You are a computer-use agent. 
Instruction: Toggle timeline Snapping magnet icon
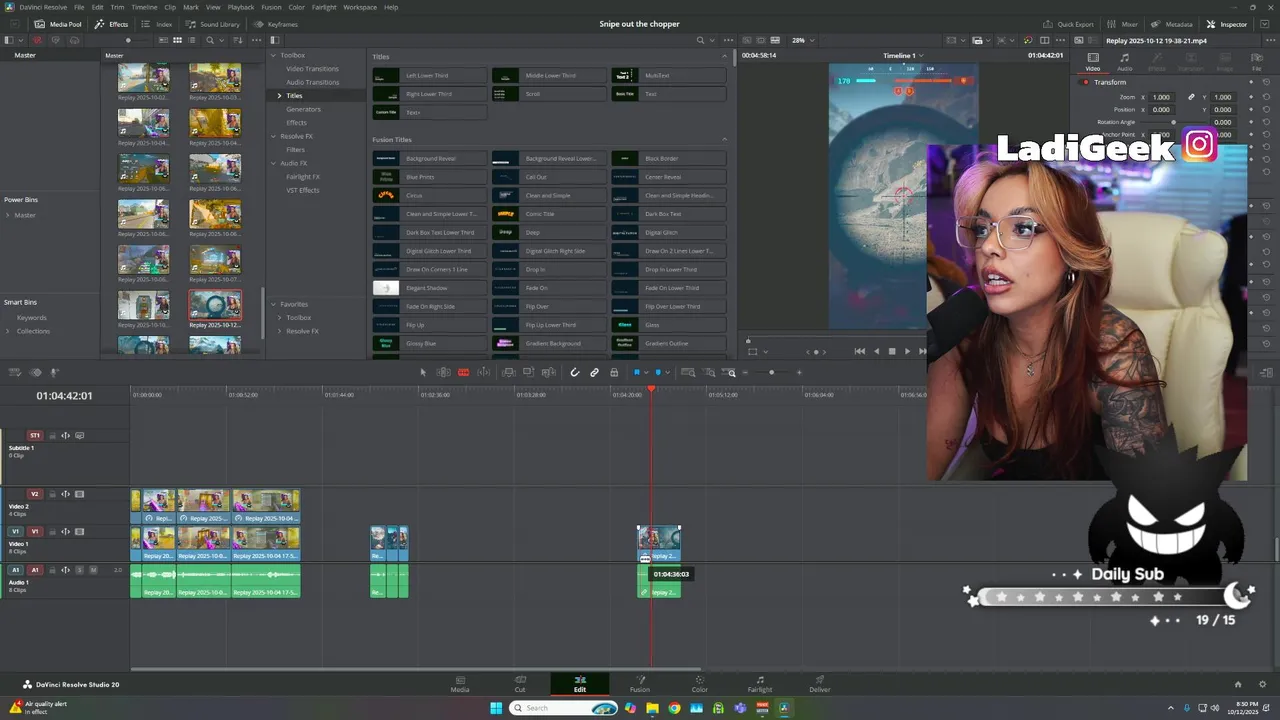pyautogui.click(x=575, y=372)
